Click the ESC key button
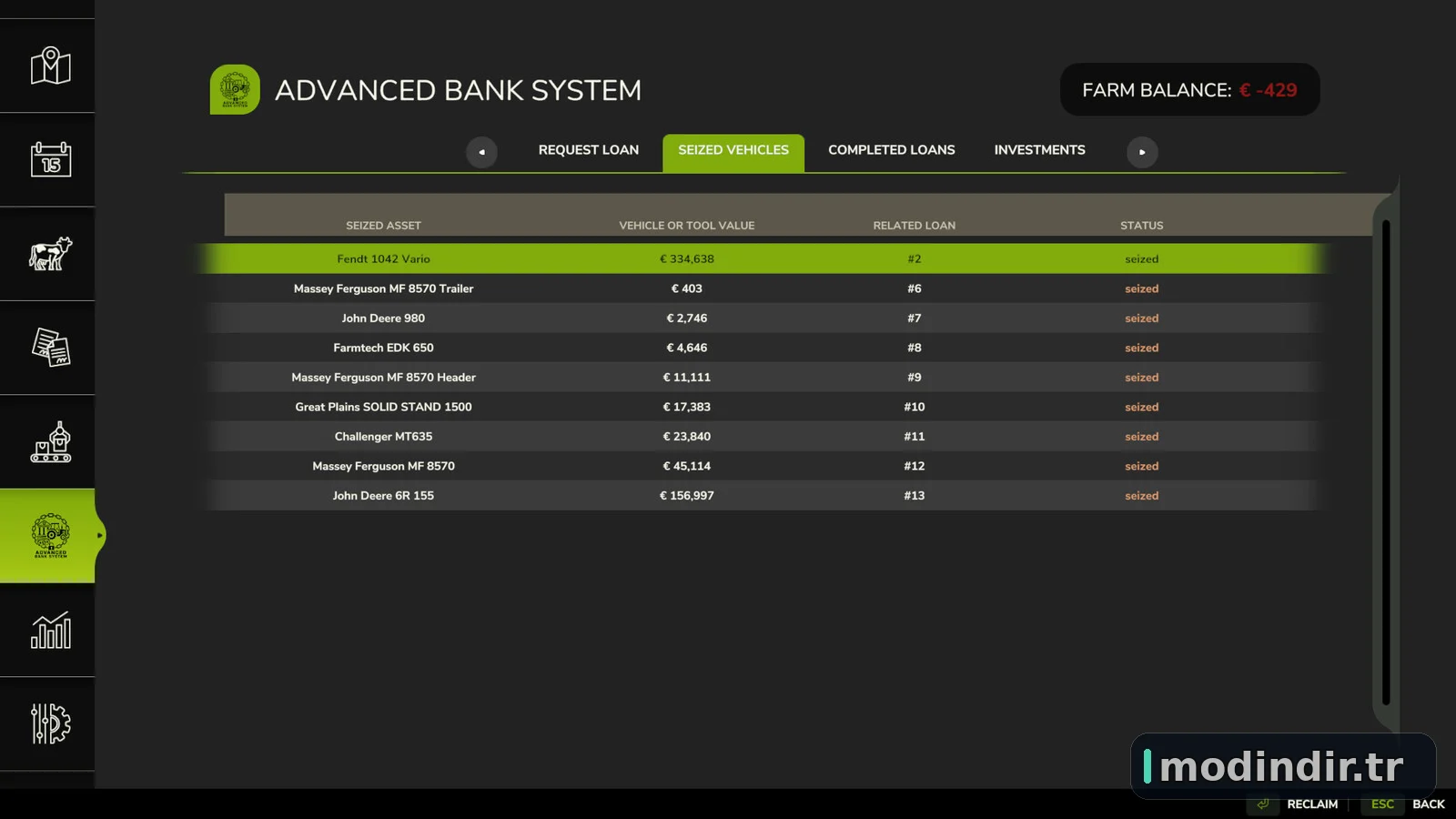Screen dimensions: 1456x819 click(x=1382, y=804)
